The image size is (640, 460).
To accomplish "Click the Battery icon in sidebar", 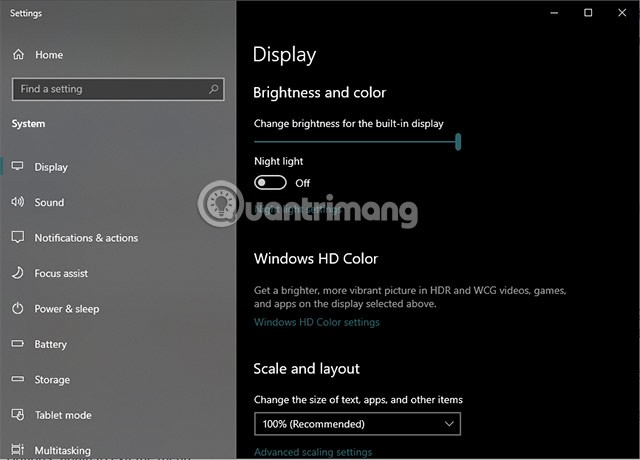I will (18, 344).
